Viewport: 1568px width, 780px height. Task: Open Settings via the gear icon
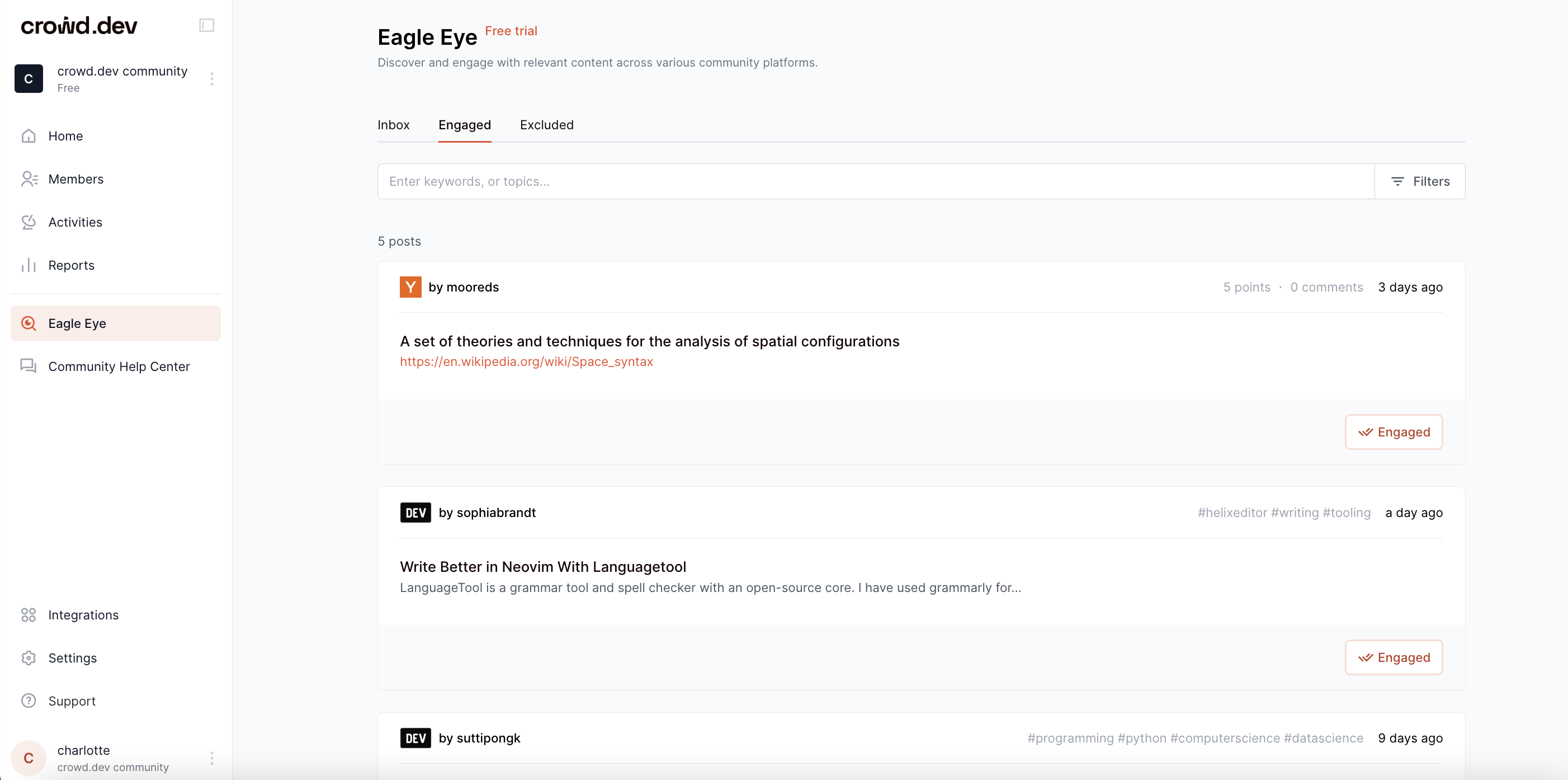pos(29,658)
